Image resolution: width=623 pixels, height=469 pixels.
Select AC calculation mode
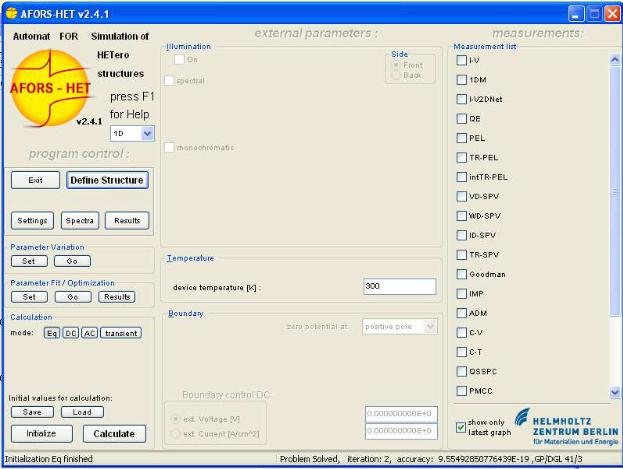click(90, 333)
